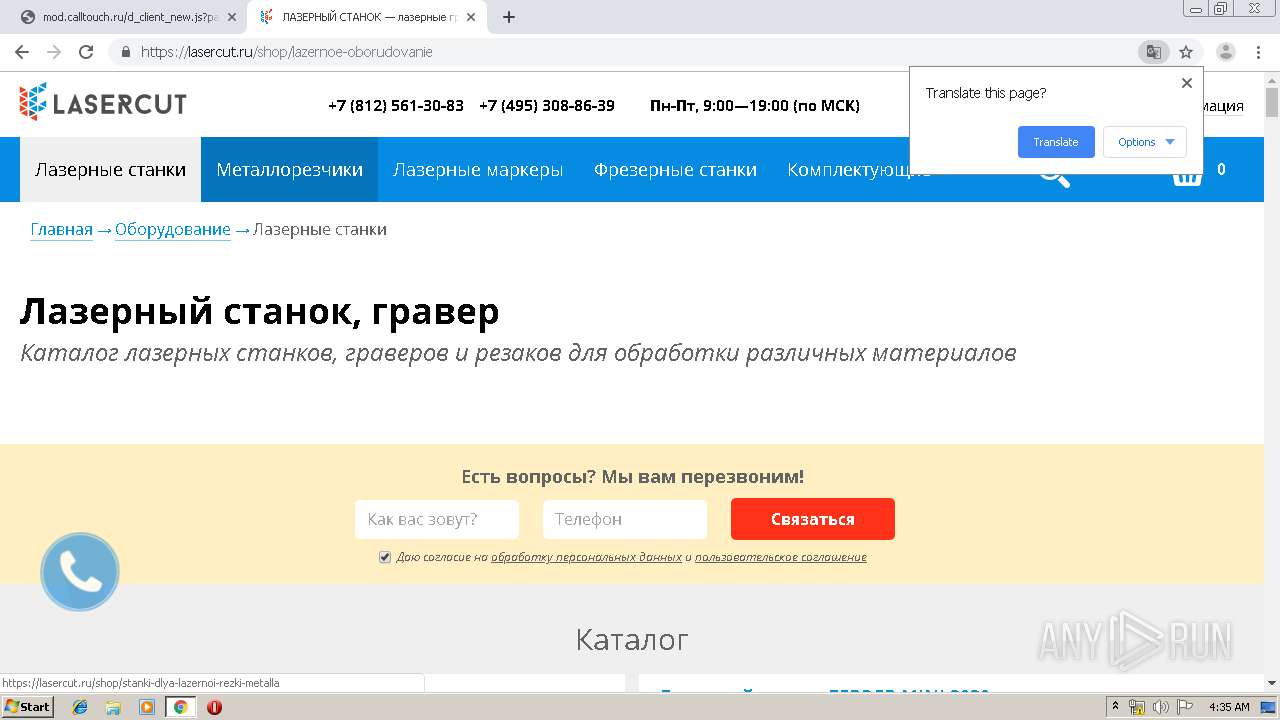The width and height of the screenshot is (1280, 720).
Task: Click the Chrome taskbar icon
Action: click(x=180, y=707)
